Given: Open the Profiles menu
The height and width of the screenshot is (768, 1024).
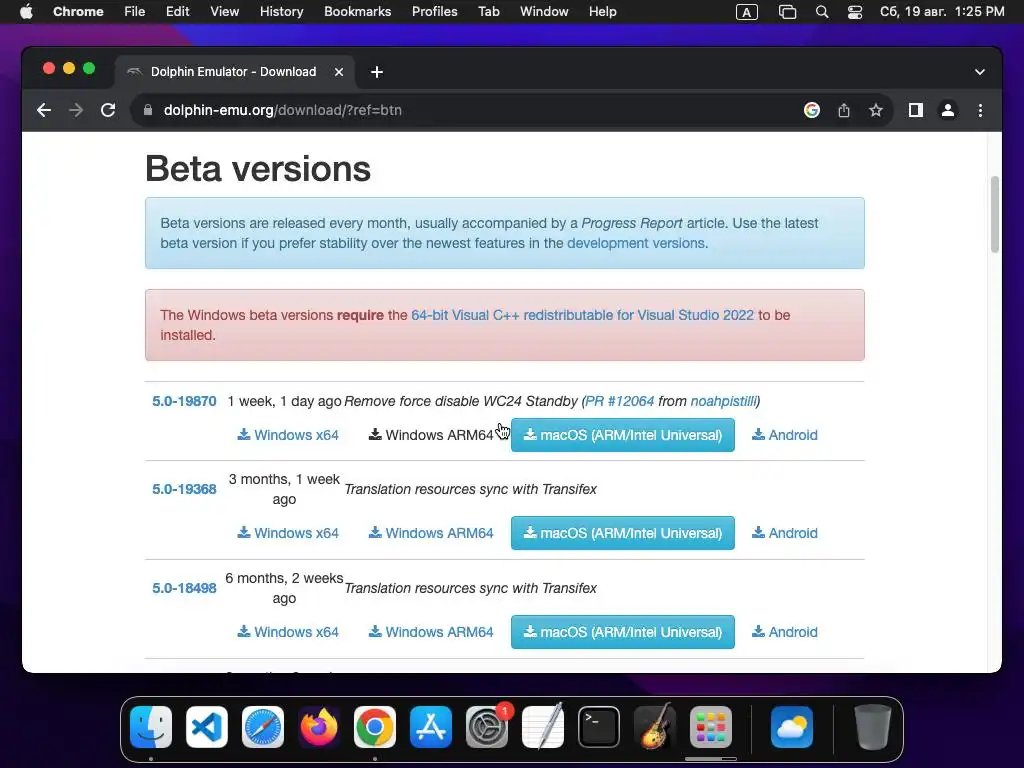Looking at the screenshot, I should click(x=434, y=12).
